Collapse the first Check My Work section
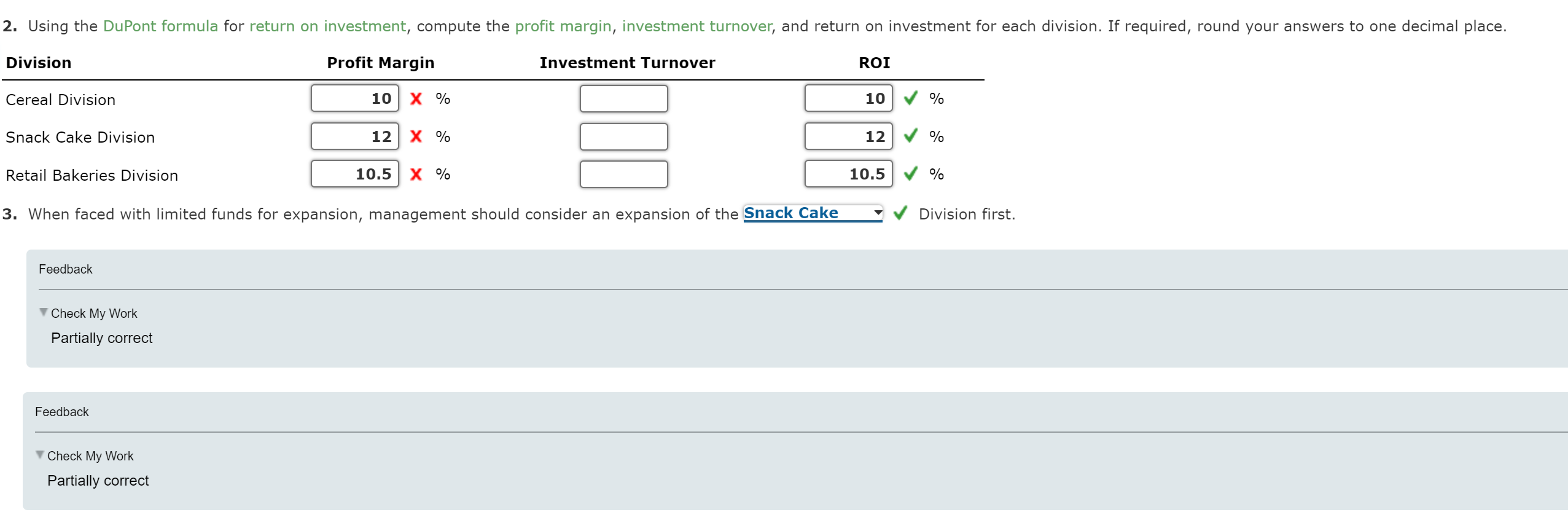 tap(42, 311)
